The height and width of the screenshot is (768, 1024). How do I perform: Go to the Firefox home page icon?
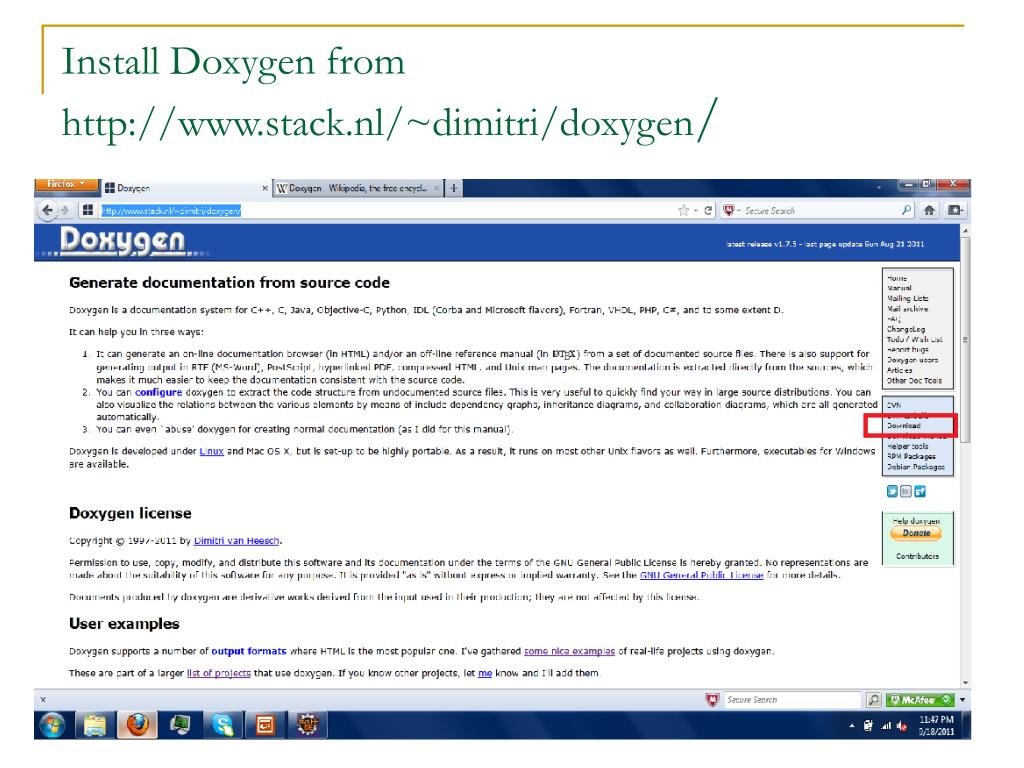pos(929,210)
